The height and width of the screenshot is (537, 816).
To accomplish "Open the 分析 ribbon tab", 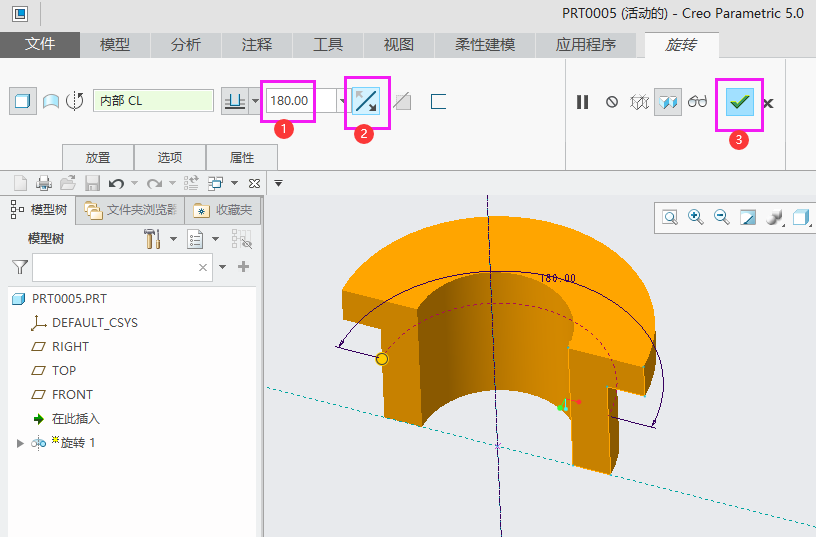I will tap(185, 45).
